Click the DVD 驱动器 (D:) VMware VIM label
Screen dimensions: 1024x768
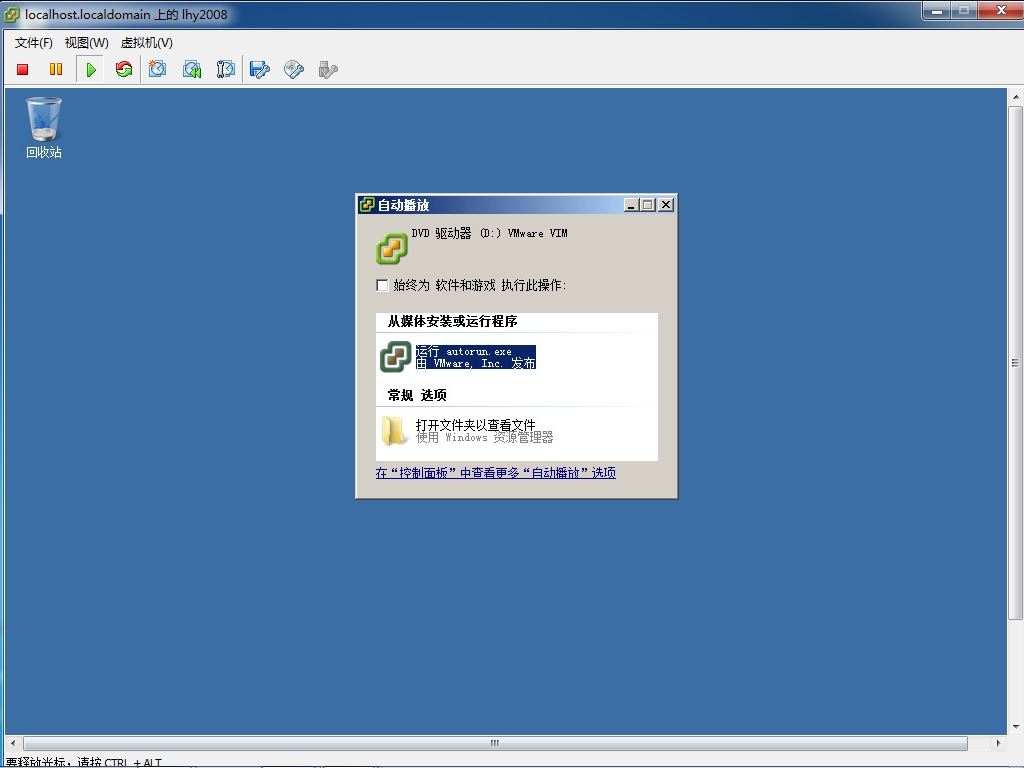[x=489, y=233]
